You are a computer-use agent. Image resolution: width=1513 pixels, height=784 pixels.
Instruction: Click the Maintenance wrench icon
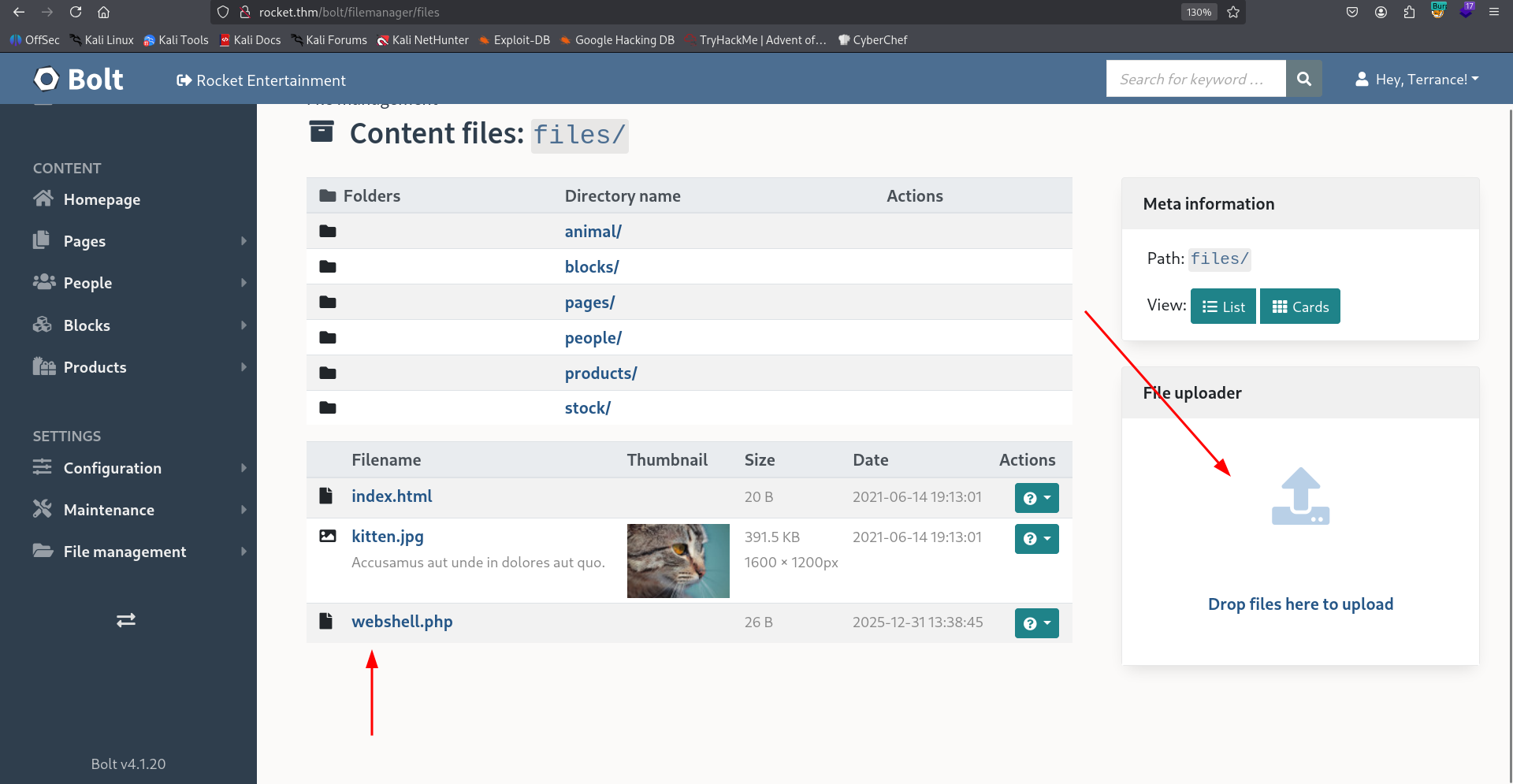pyautogui.click(x=45, y=509)
